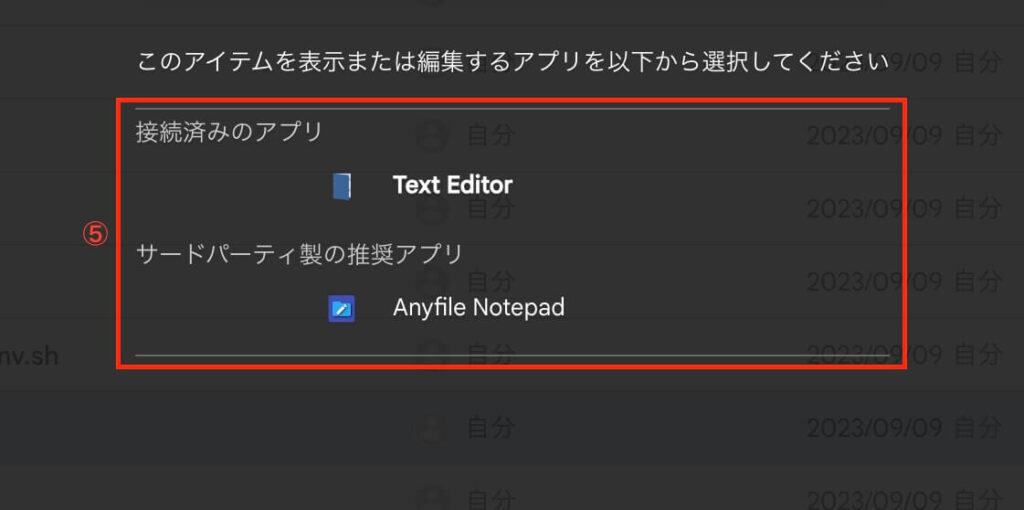Click the 自分 owner label in the nv.sh row
Viewport: 1024px width, 510px height.
point(977,354)
